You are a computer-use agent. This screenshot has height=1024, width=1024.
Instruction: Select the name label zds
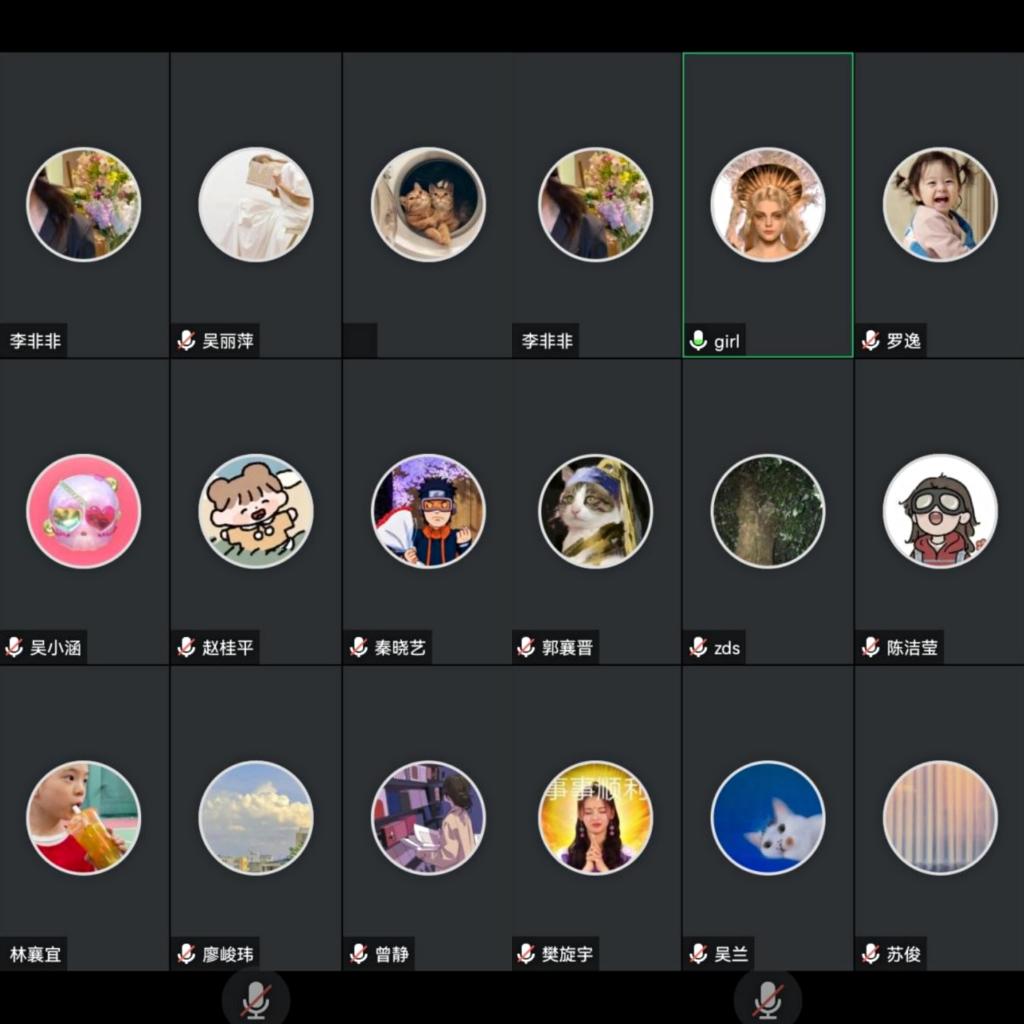727,648
